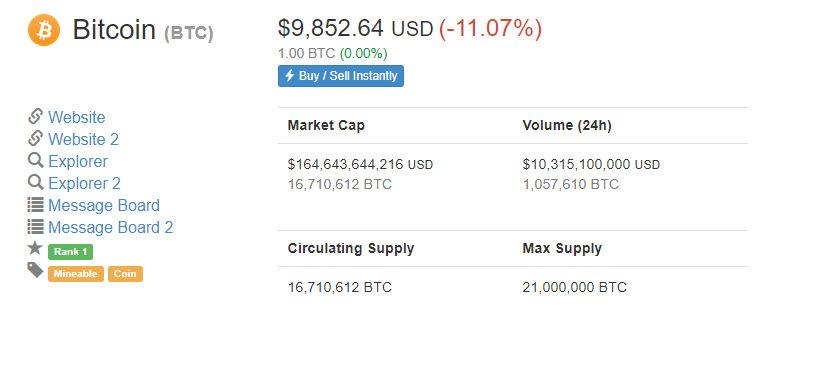Click the chain-link icon beside Website
The width and height of the screenshot is (815, 380).
point(35,116)
